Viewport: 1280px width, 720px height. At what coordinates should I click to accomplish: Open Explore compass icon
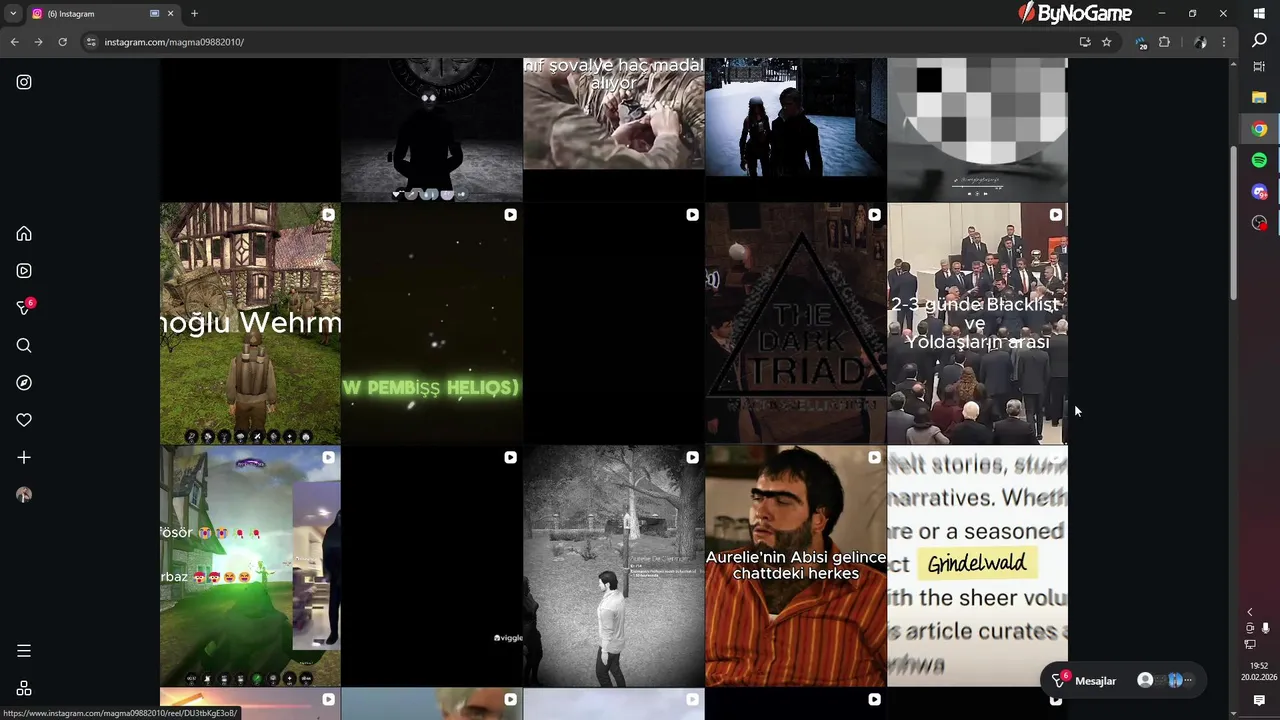pyautogui.click(x=24, y=383)
